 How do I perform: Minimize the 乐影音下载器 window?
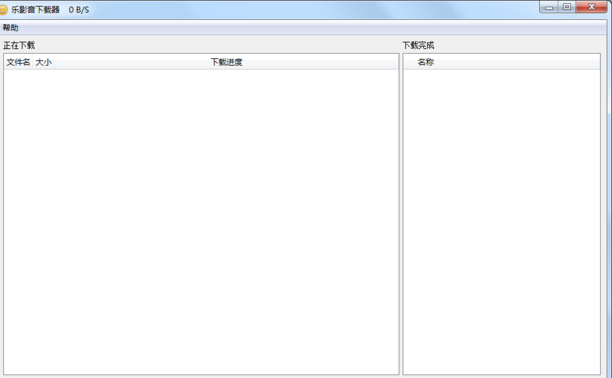coord(549,7)
